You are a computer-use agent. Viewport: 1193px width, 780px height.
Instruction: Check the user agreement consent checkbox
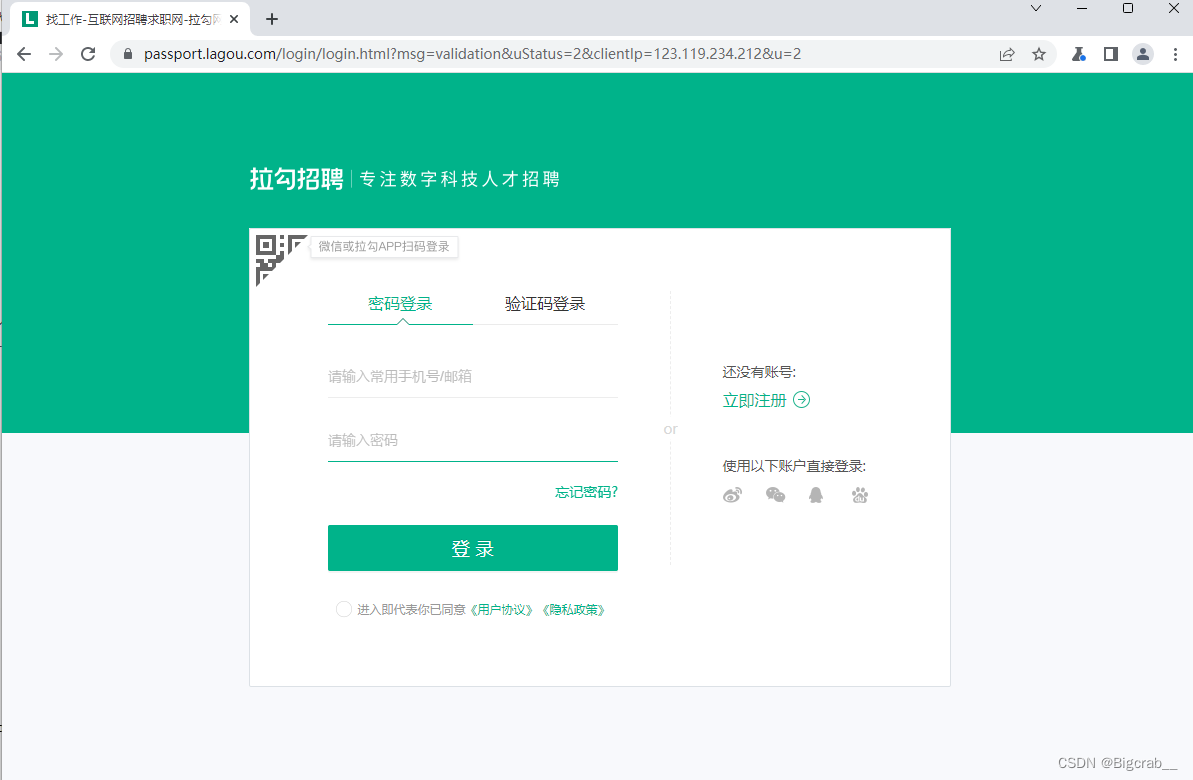[343, 609]
